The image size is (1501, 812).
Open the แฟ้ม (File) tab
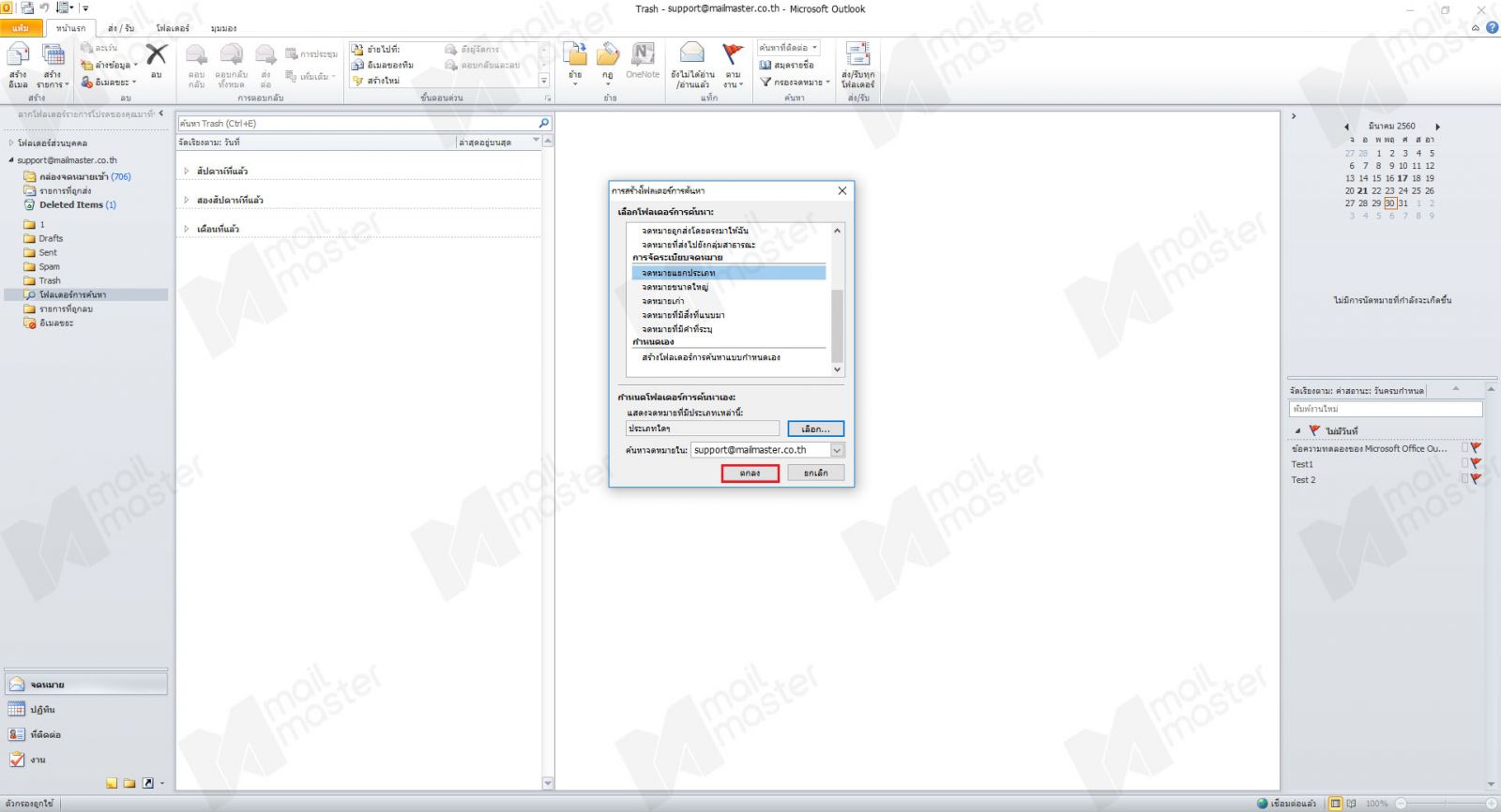(21, 28)
